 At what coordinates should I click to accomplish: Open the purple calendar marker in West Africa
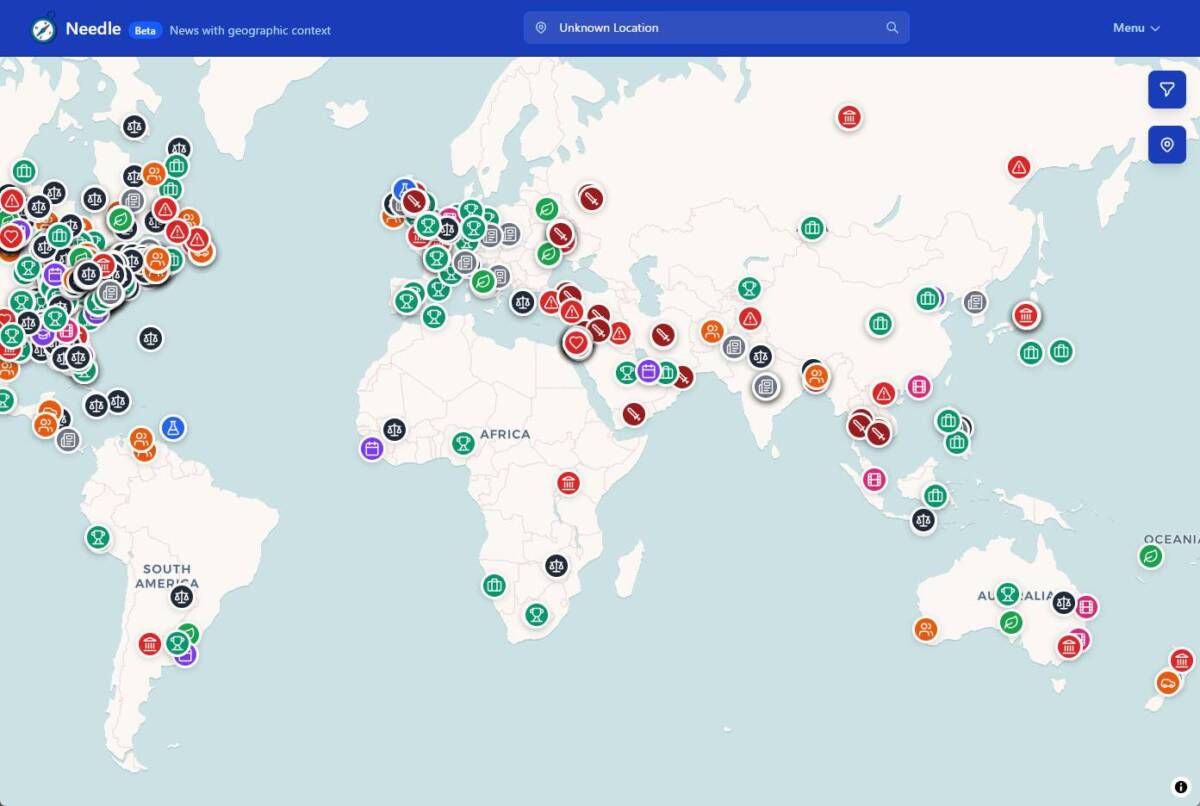372,448
